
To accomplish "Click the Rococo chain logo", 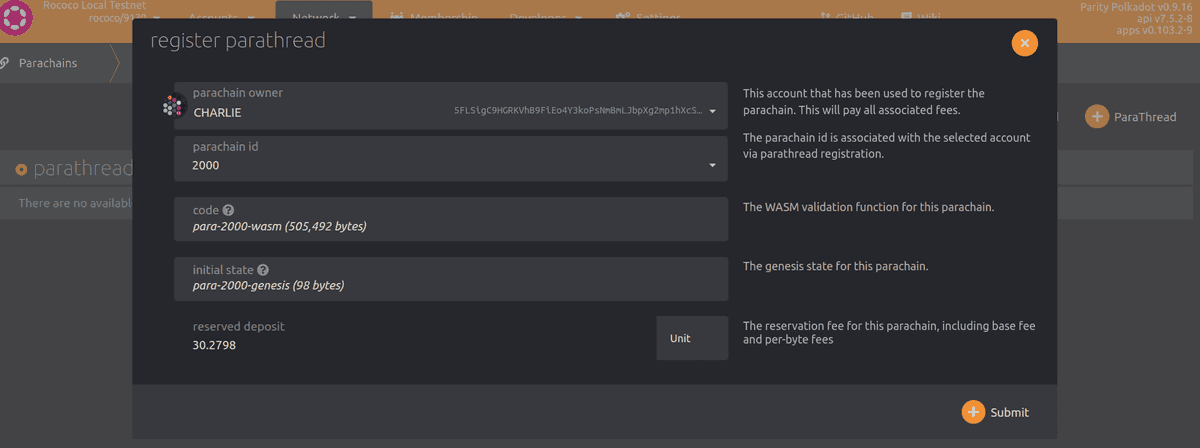I will tap(14, 18).
